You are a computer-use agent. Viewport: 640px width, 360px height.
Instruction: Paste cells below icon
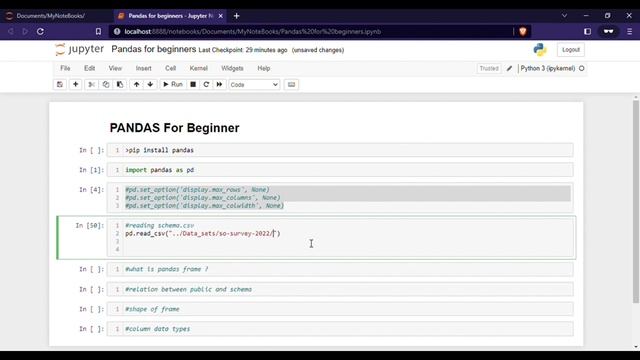(x=120, y=84)
